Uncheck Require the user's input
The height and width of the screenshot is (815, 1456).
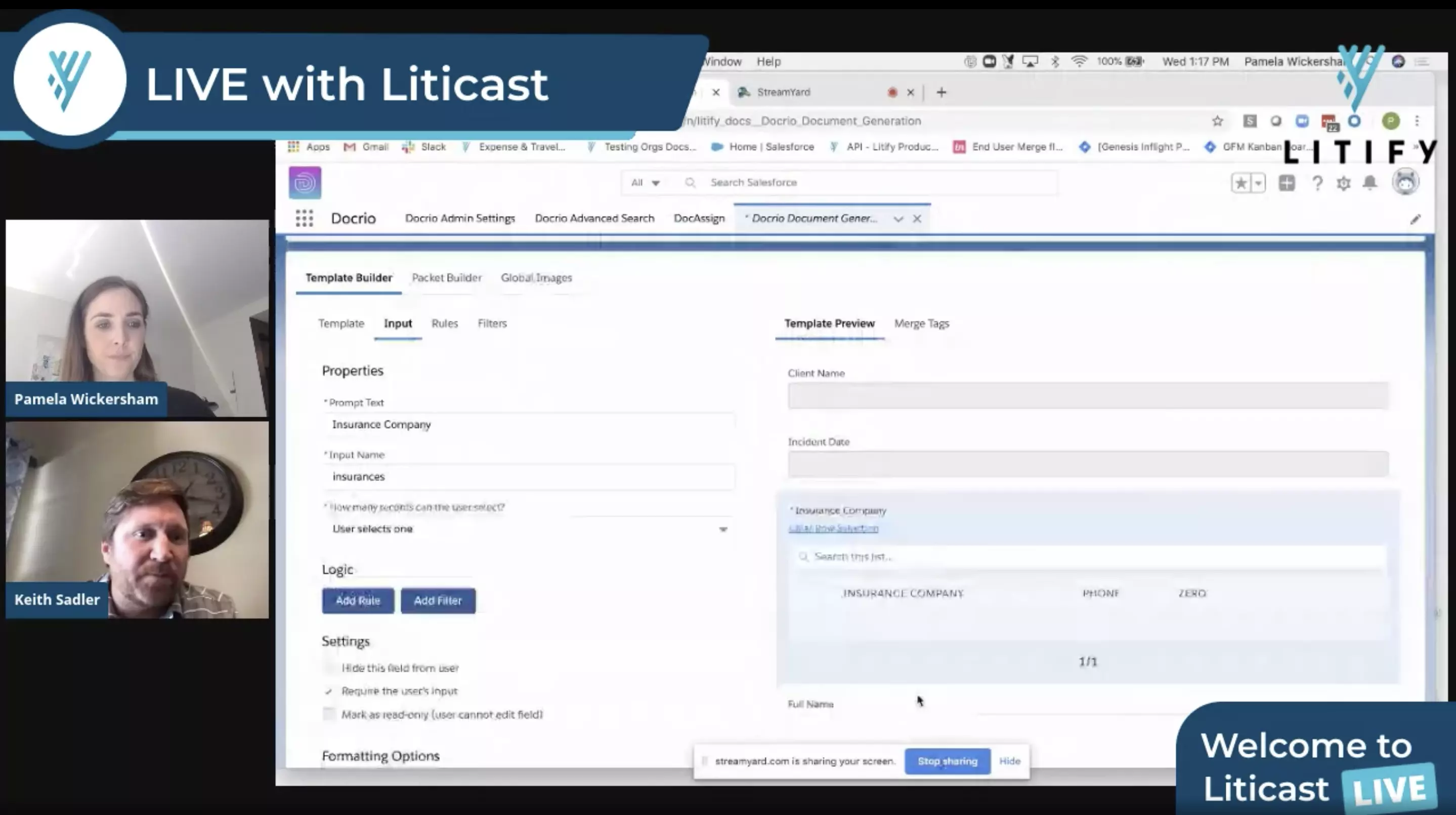click(x=328, y=690)
